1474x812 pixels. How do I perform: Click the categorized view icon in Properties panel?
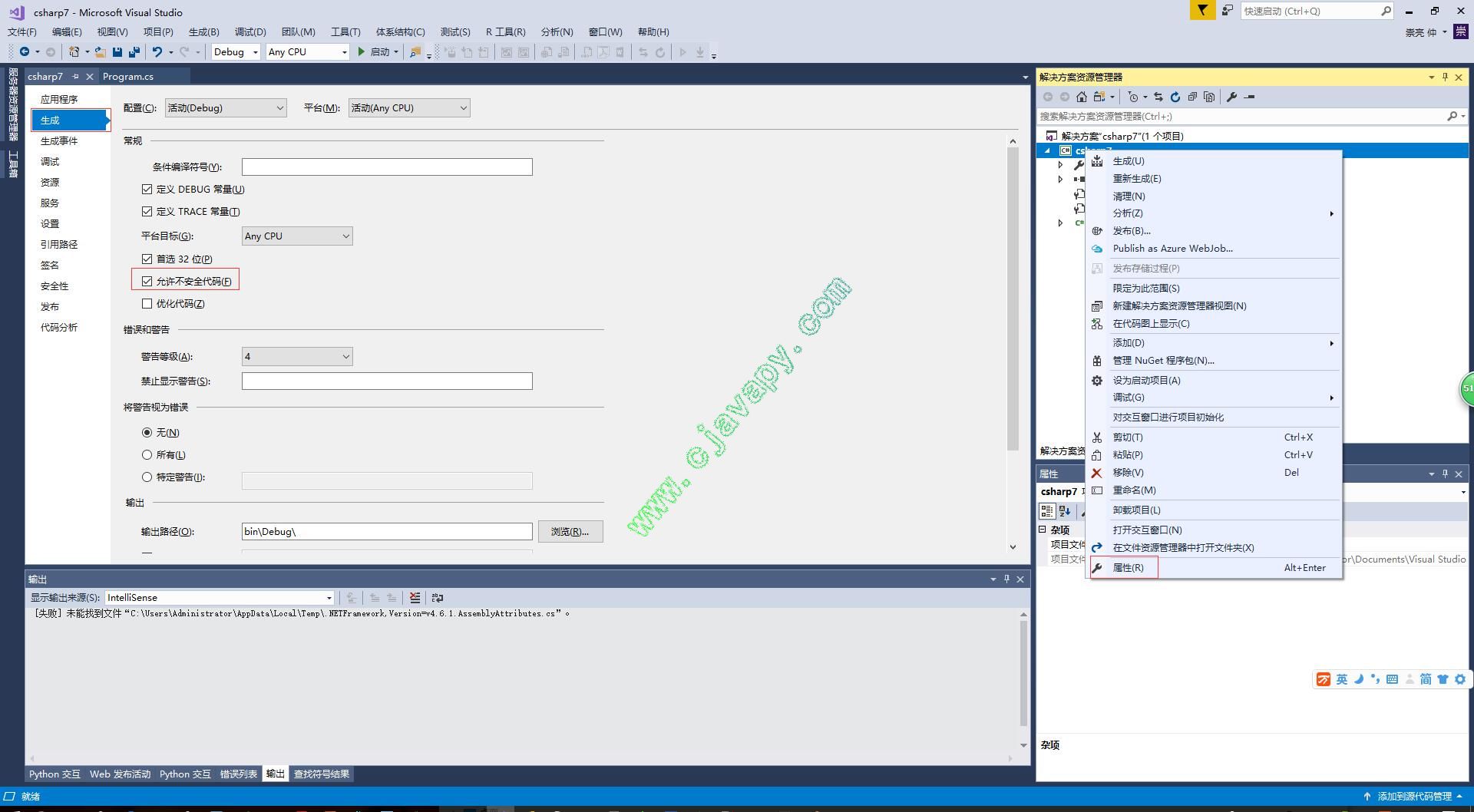1046,511
